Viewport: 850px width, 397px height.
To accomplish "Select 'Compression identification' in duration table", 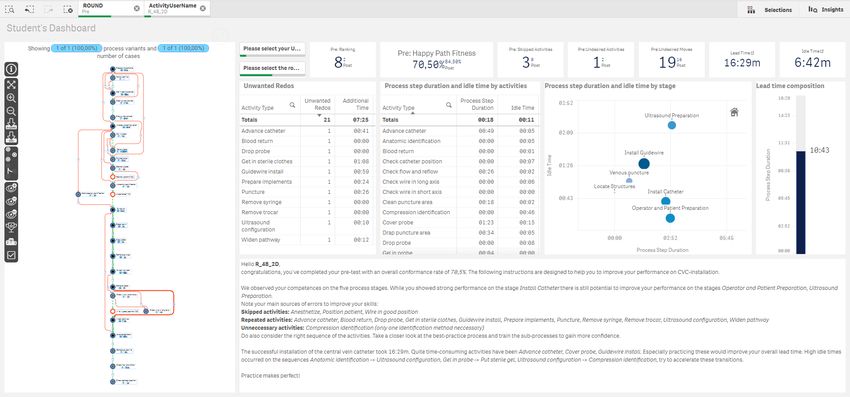I will pyautogui.click(x=416, y=212).
